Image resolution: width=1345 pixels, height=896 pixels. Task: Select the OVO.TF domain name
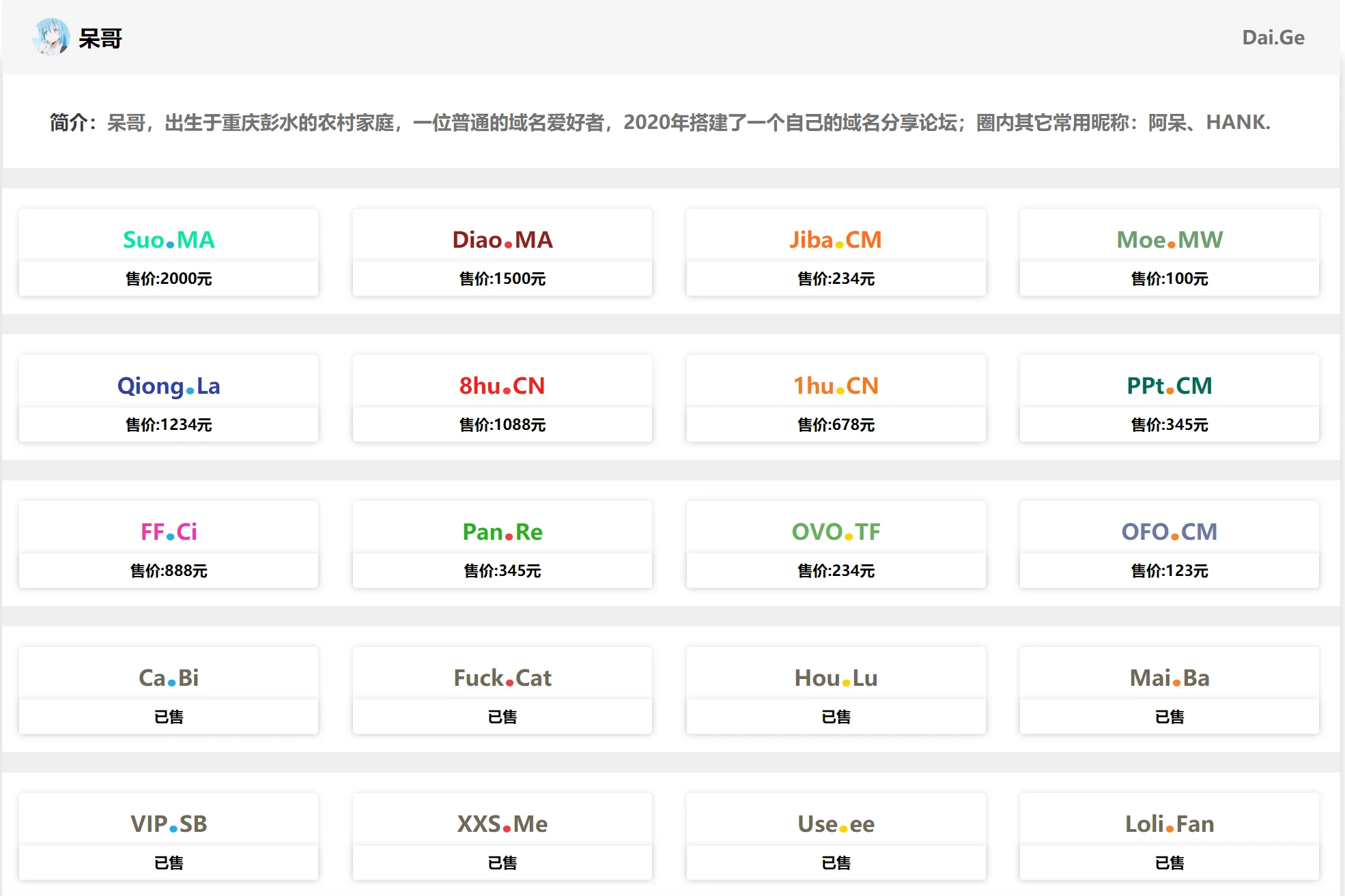point(836,532)
